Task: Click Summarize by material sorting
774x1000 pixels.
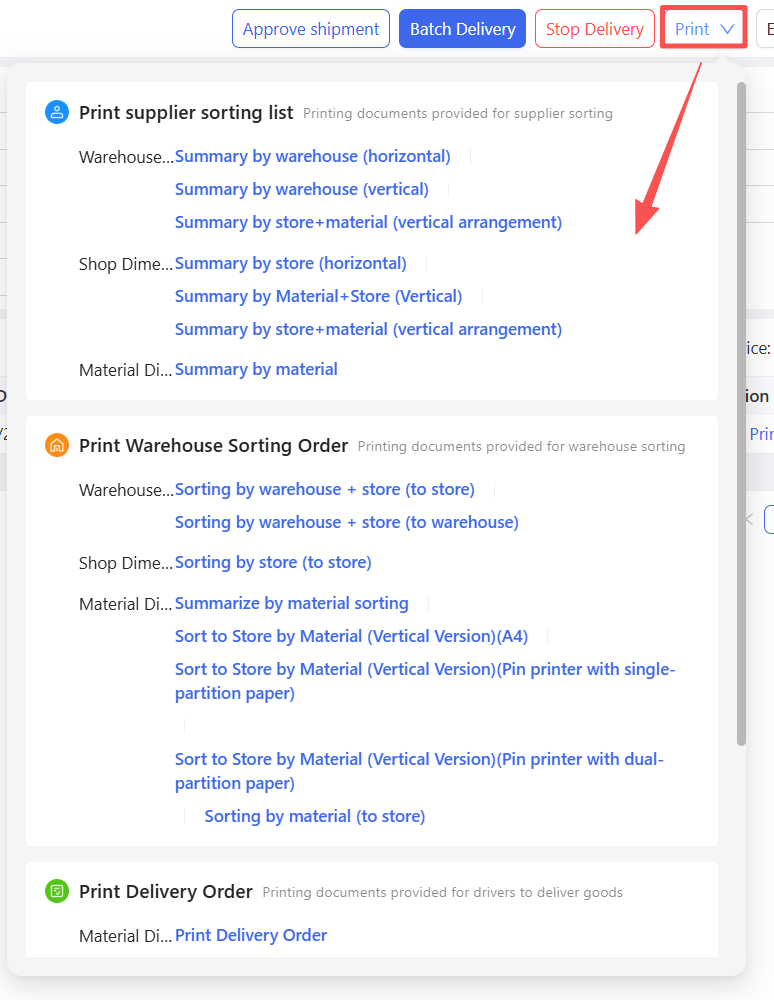Action: 291,603
